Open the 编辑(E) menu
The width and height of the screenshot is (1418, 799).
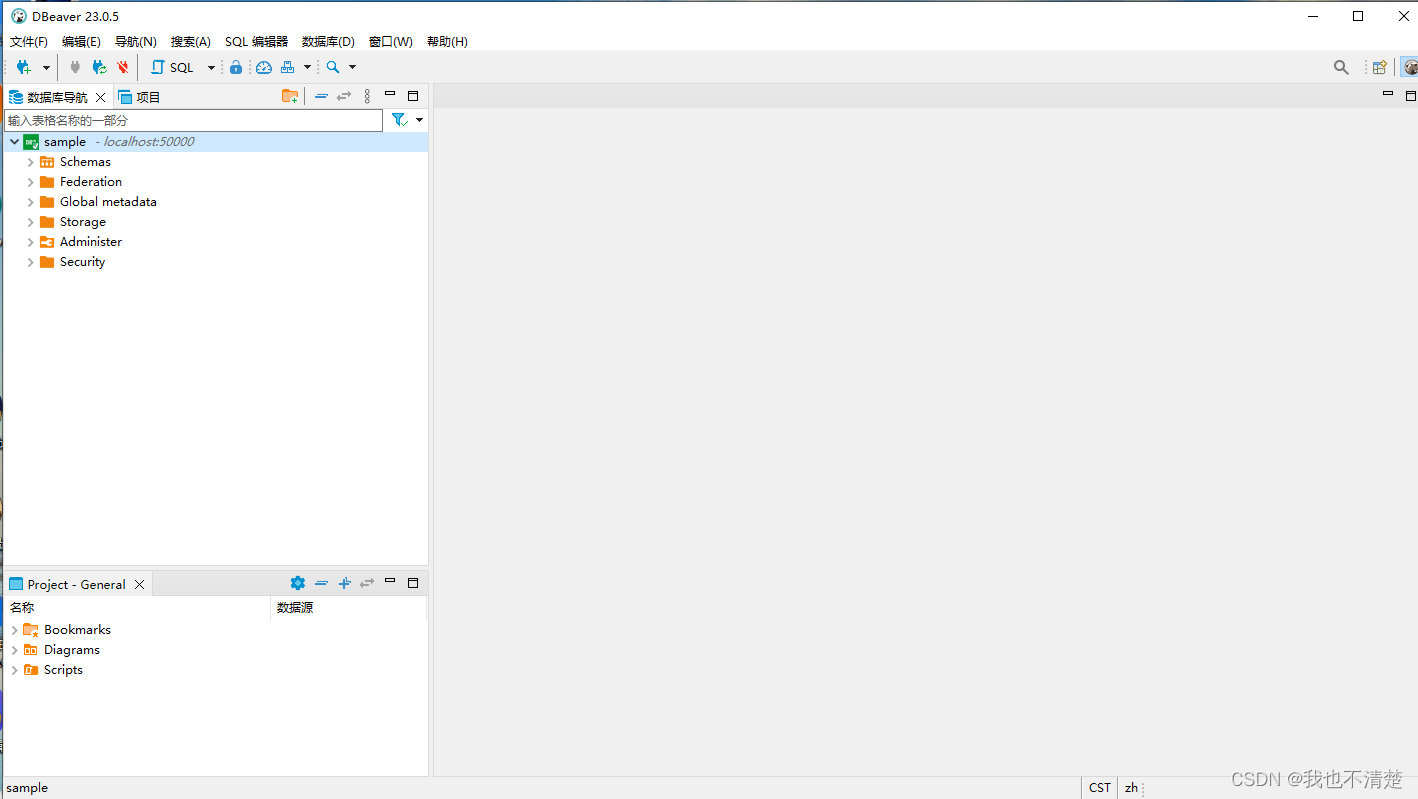point(81,42)
